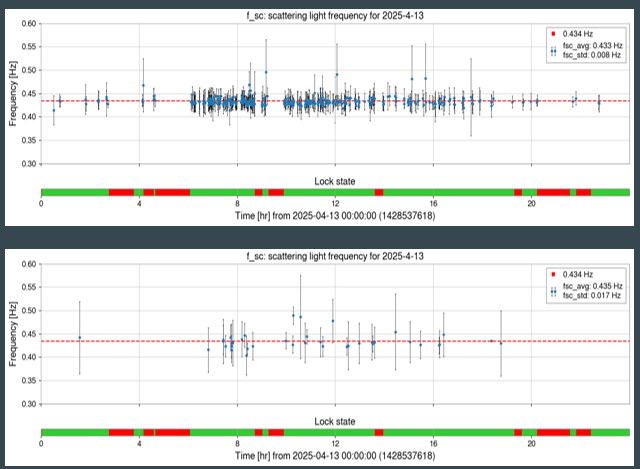Viewport: 640px width, 469px height.
Task: Click the 'Lock state' label under the lower plot
Action: (x=335, y=422)
